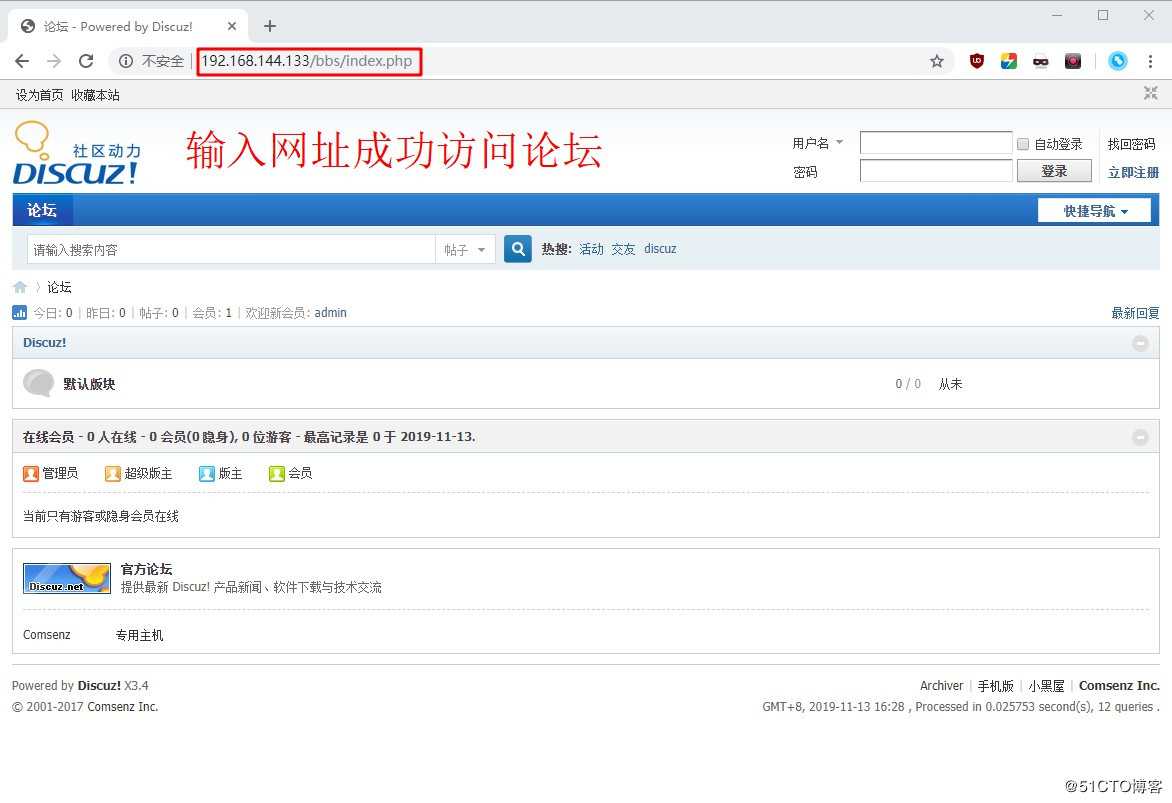1172x803 pixels.
Task: Open the 用户名 login type dropdown
Action: pyautogui.click(x=818, y=143)
